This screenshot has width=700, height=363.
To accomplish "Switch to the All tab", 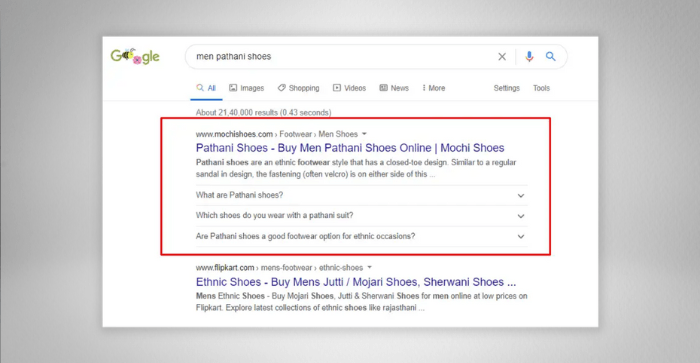I will coord(206,88).
